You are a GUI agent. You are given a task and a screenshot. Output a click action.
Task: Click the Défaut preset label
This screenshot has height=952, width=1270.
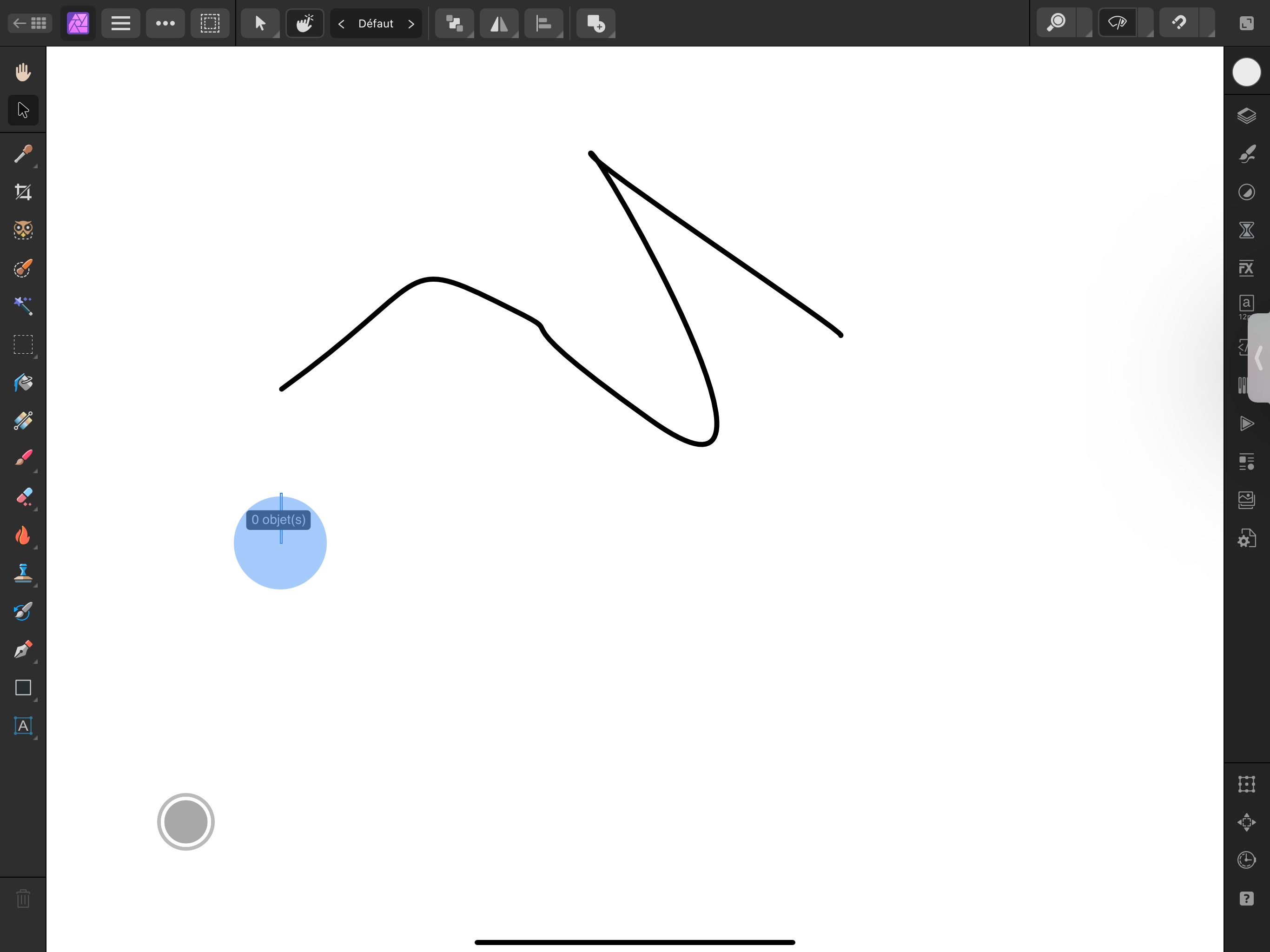[x=376, y=24]
